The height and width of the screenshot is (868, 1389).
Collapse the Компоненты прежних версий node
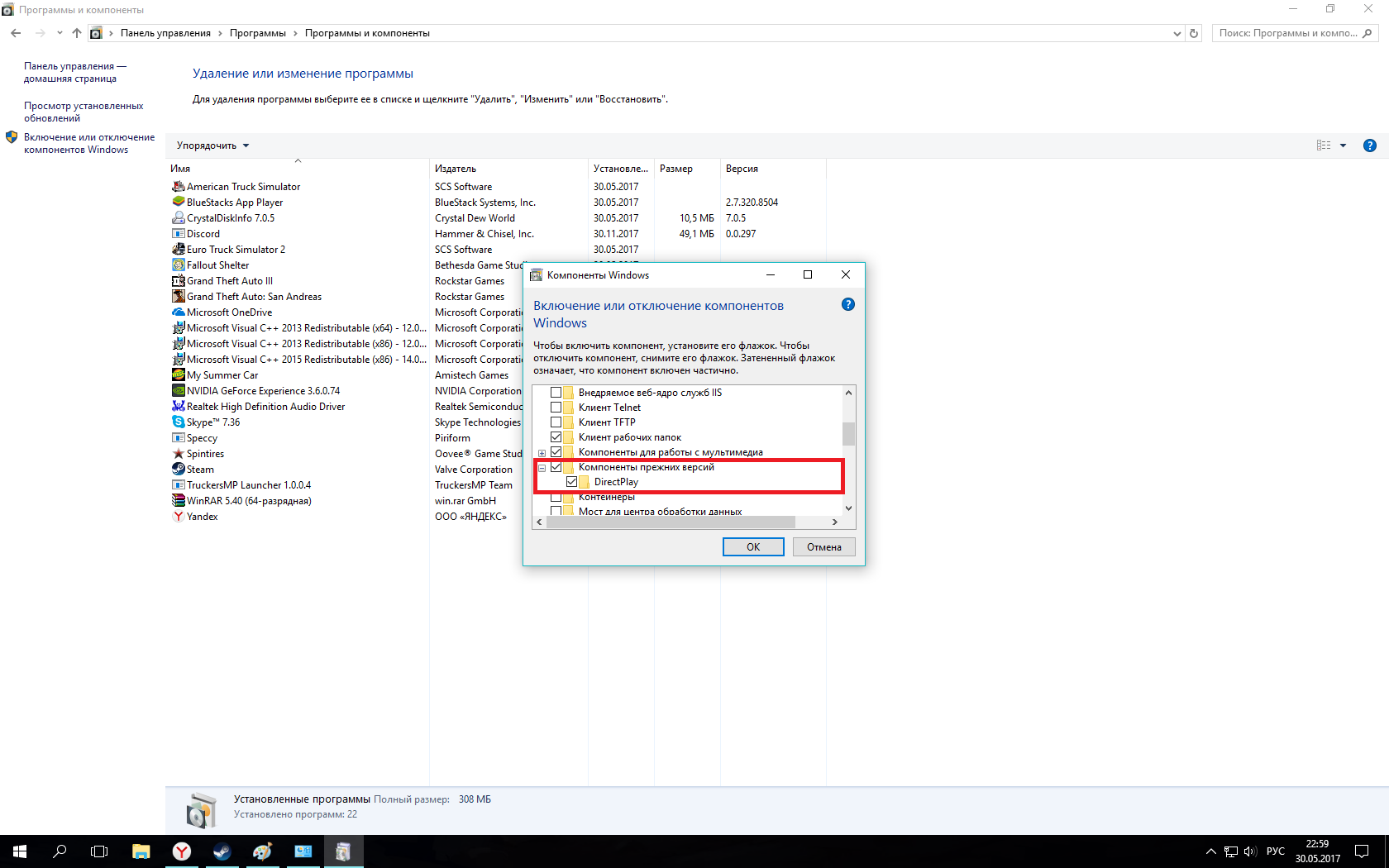pyautogui.click(x=542, y=468)
